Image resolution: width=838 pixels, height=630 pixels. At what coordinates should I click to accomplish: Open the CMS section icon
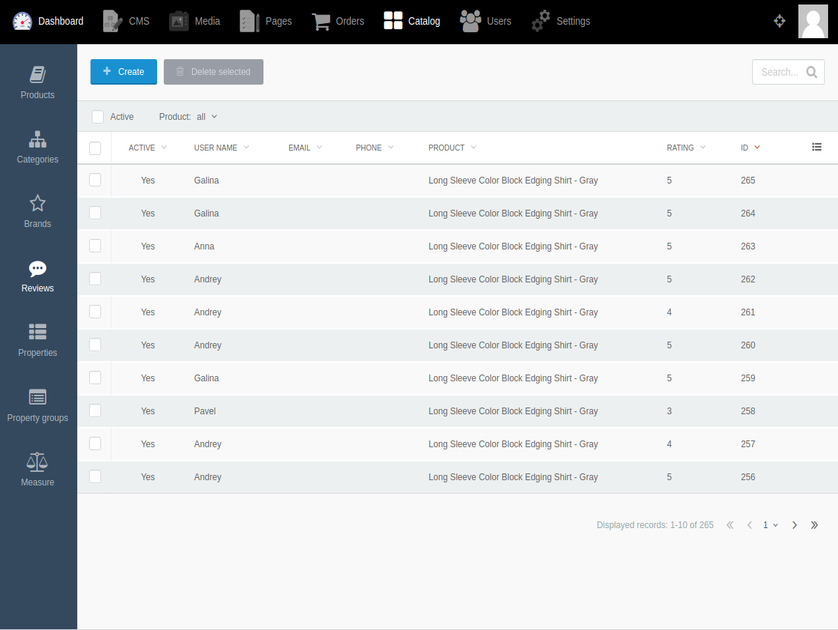click(x=112, y=21)
